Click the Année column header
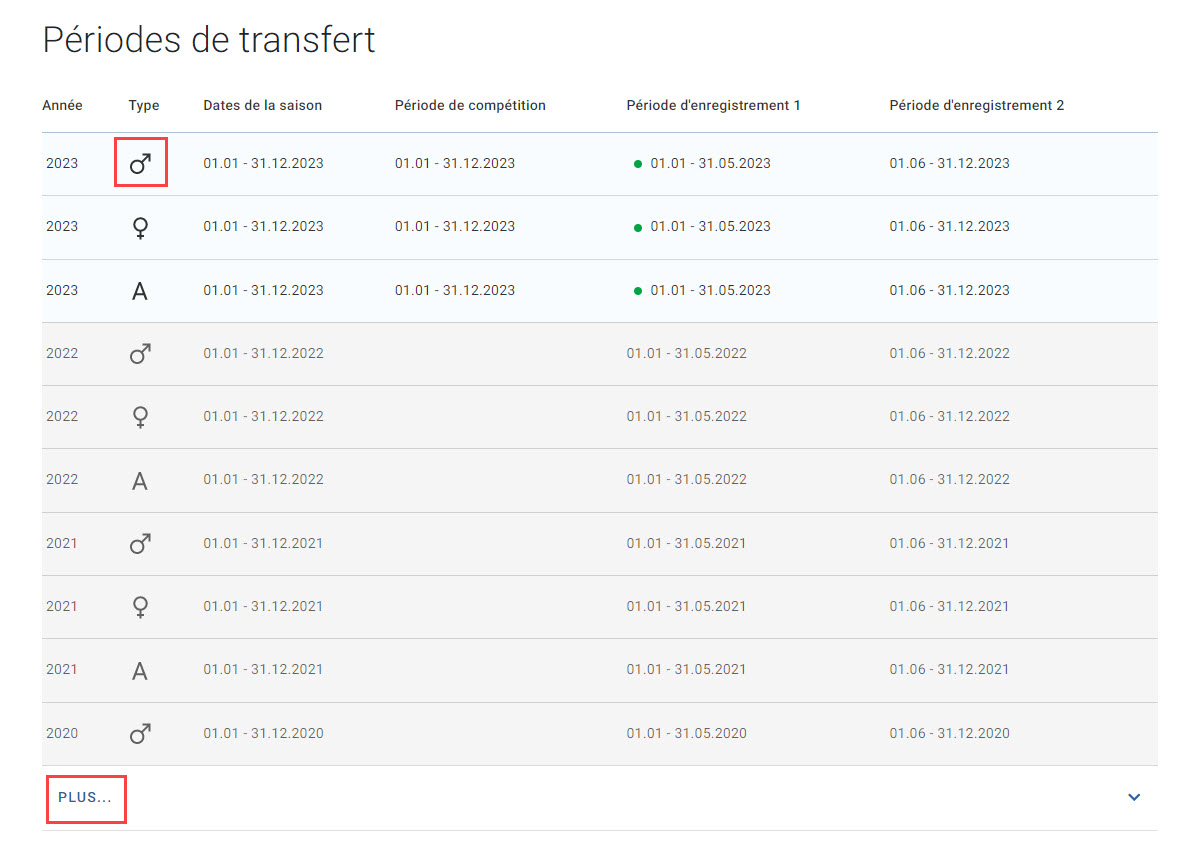The image size is (1191, 852). (x=62, y=106)
